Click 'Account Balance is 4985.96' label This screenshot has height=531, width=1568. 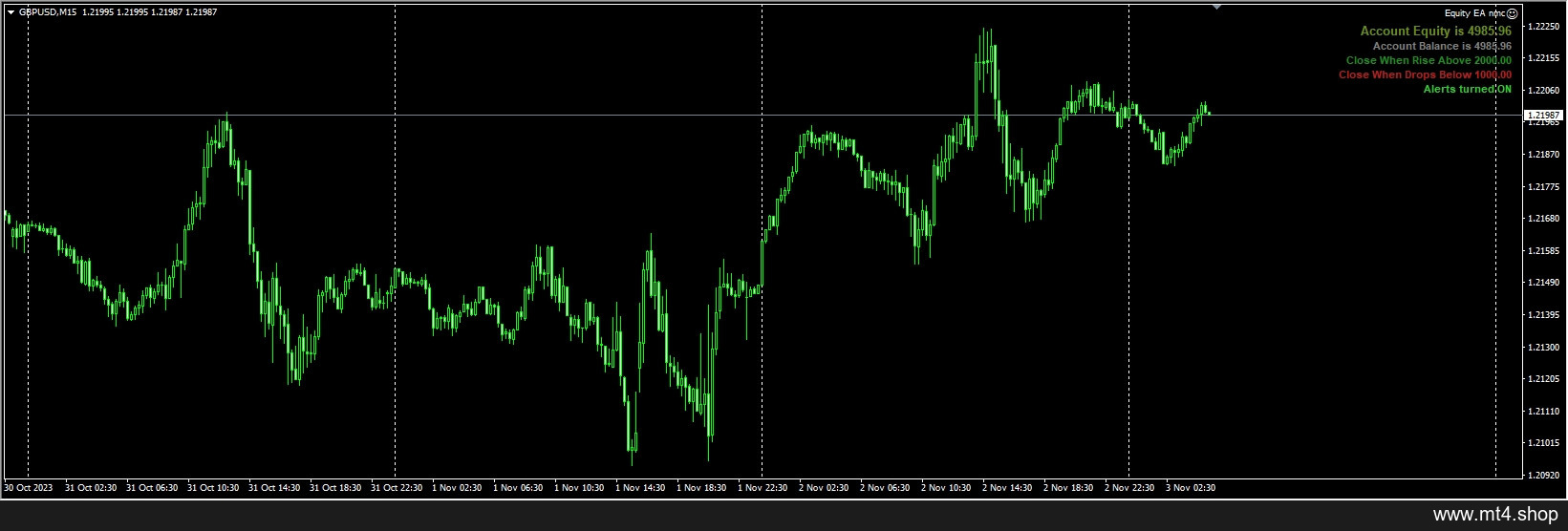click(x=1442, y=46)
